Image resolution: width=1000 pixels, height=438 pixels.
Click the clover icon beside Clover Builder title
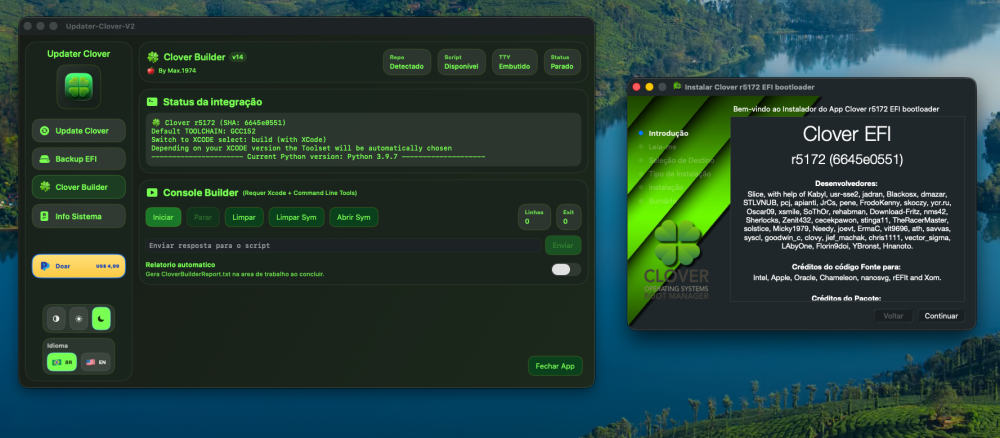pyautogui.click(x=152, y=57)
